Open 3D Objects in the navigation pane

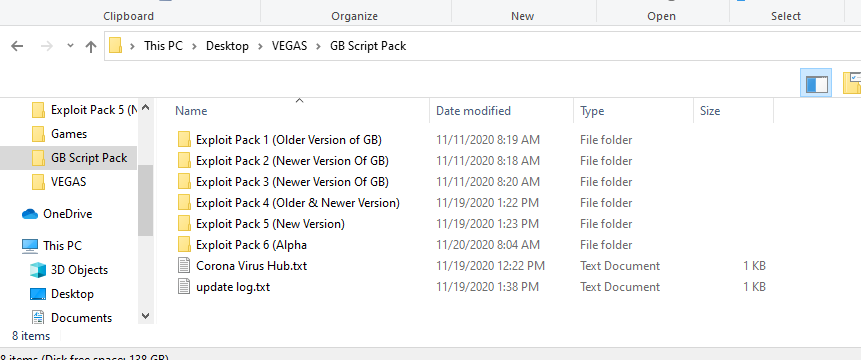(x=79, y=270)
